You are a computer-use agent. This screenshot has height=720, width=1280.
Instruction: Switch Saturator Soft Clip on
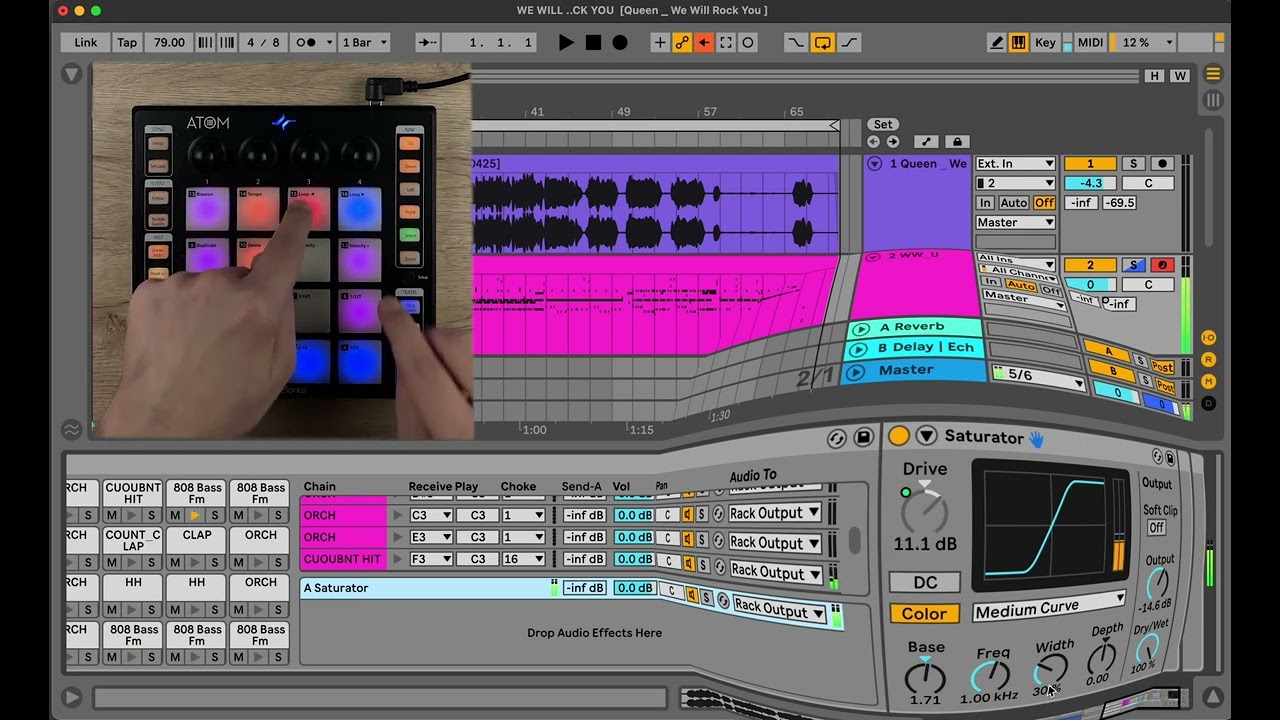click(1157, 527)
